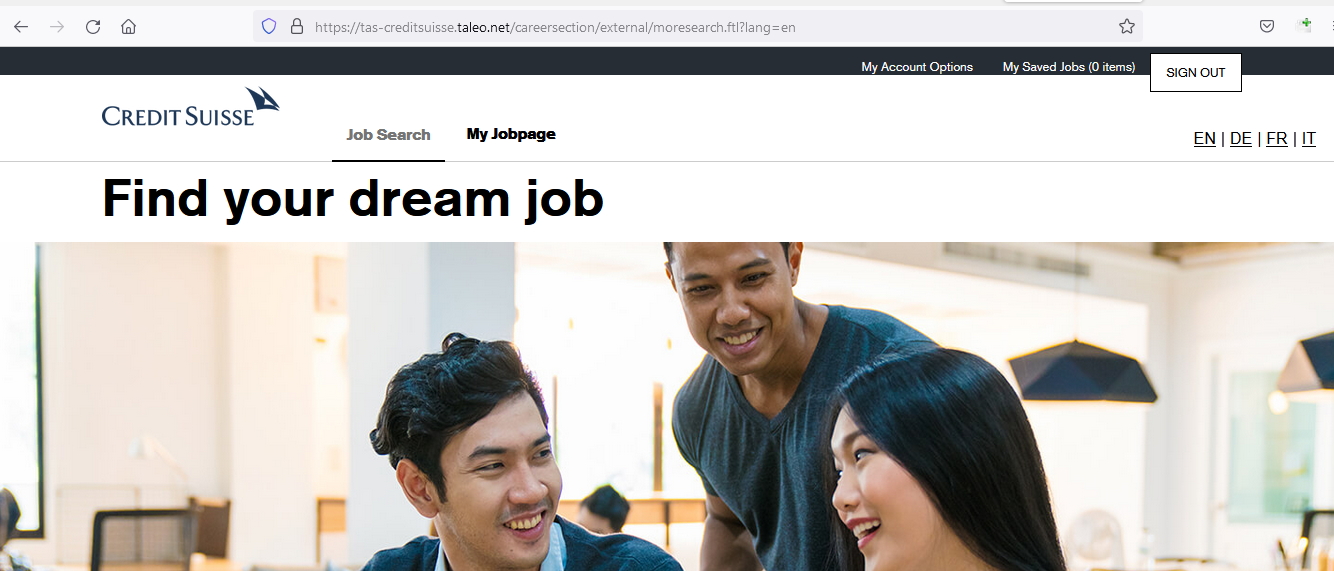Open the Pocket save icon

click(x=1266, y=27)
